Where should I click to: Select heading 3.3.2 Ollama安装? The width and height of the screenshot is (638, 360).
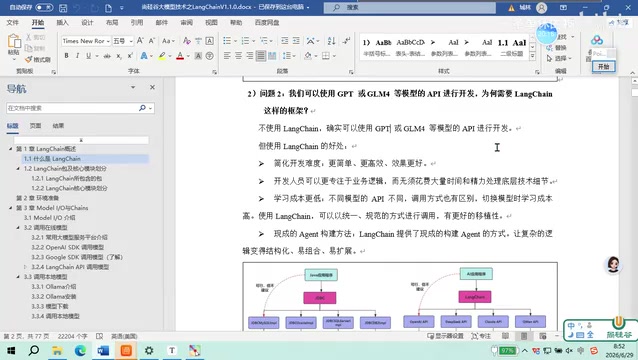tap(54, 297)
